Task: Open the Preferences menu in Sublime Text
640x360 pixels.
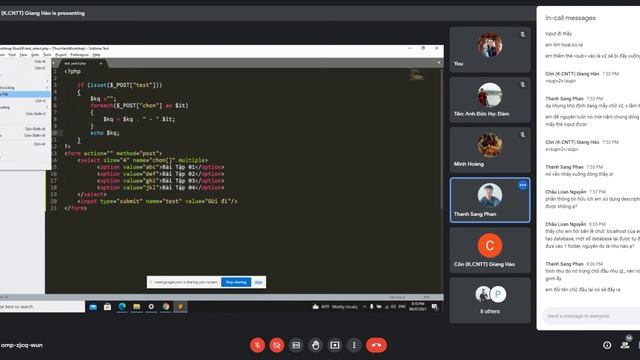Action: point(79,55)
